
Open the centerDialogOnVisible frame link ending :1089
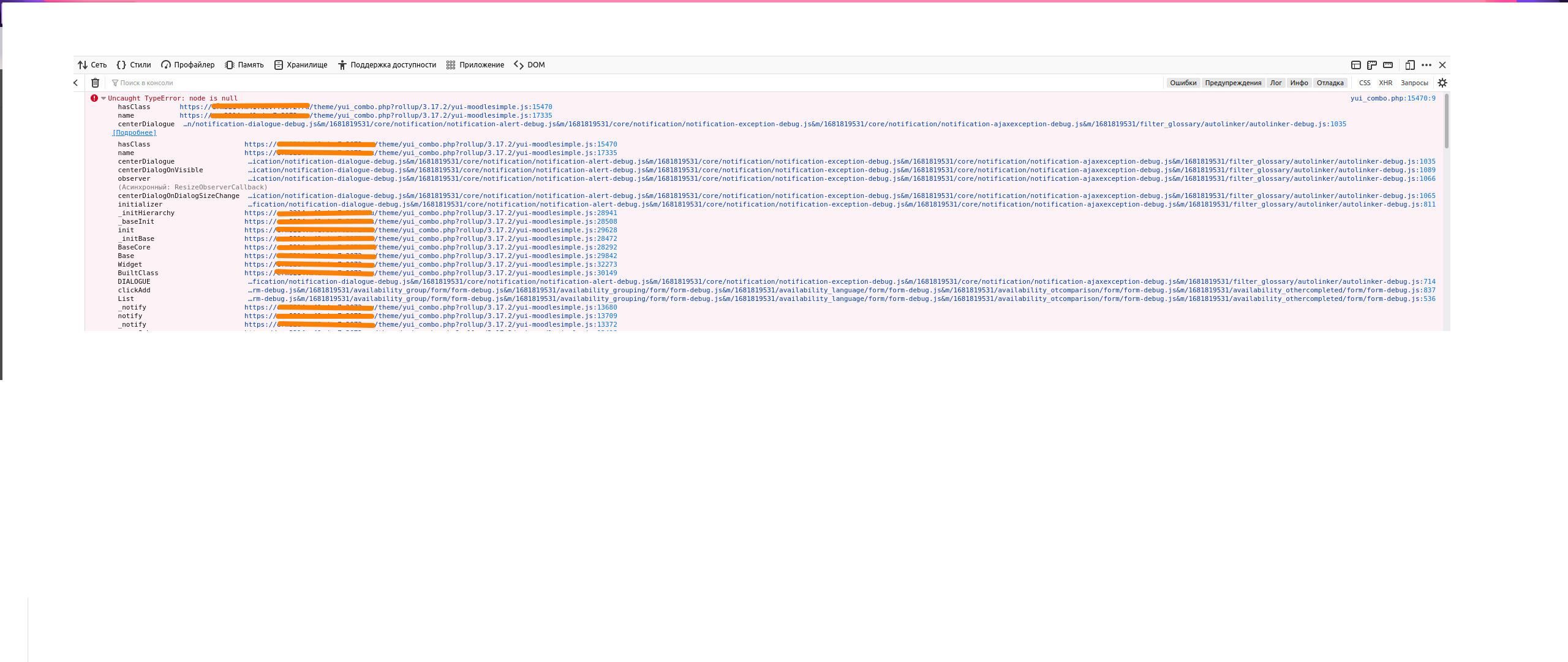point(842,170)
